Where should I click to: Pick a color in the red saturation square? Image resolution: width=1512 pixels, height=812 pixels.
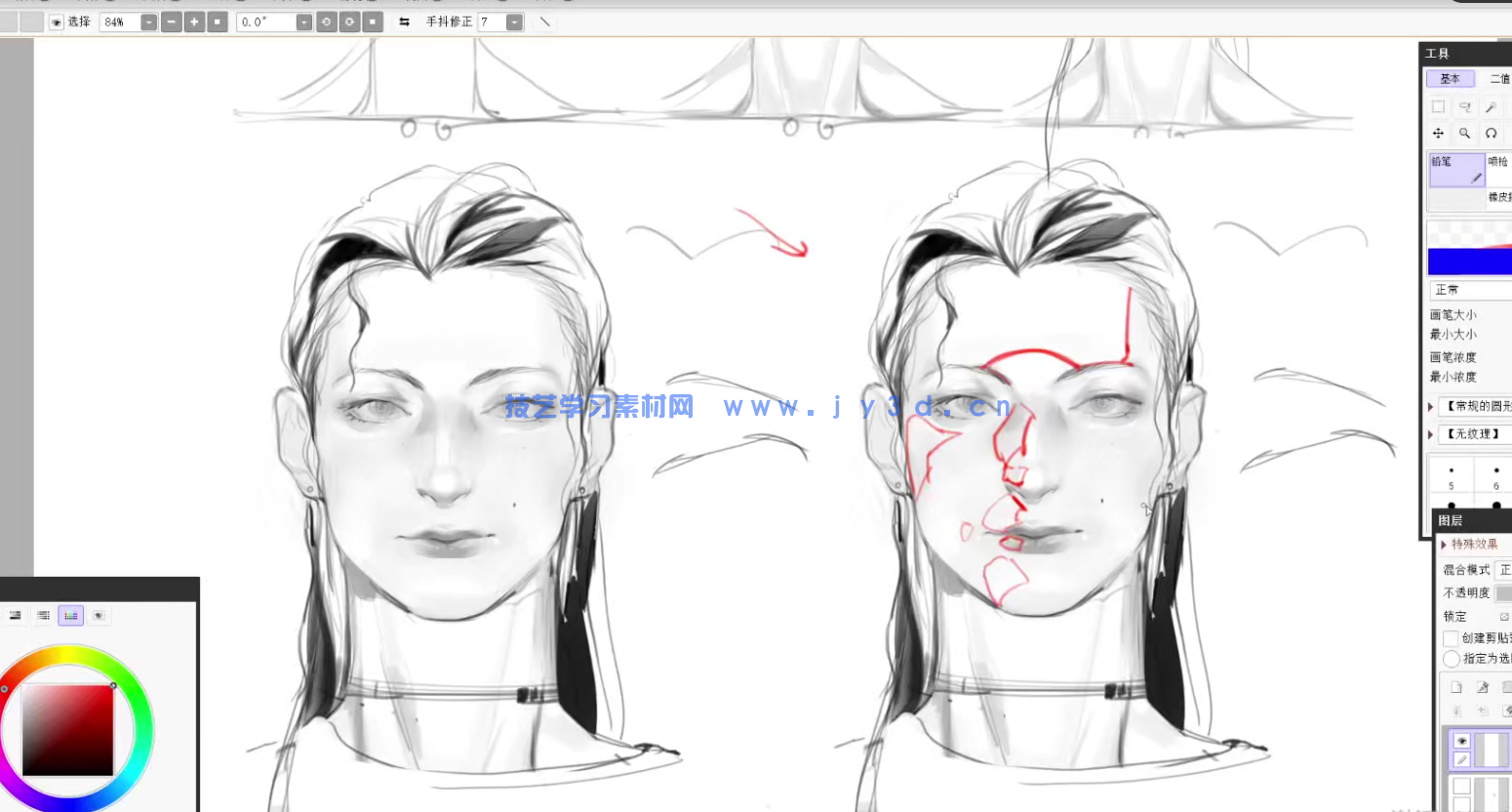click(x=67, y=730)
